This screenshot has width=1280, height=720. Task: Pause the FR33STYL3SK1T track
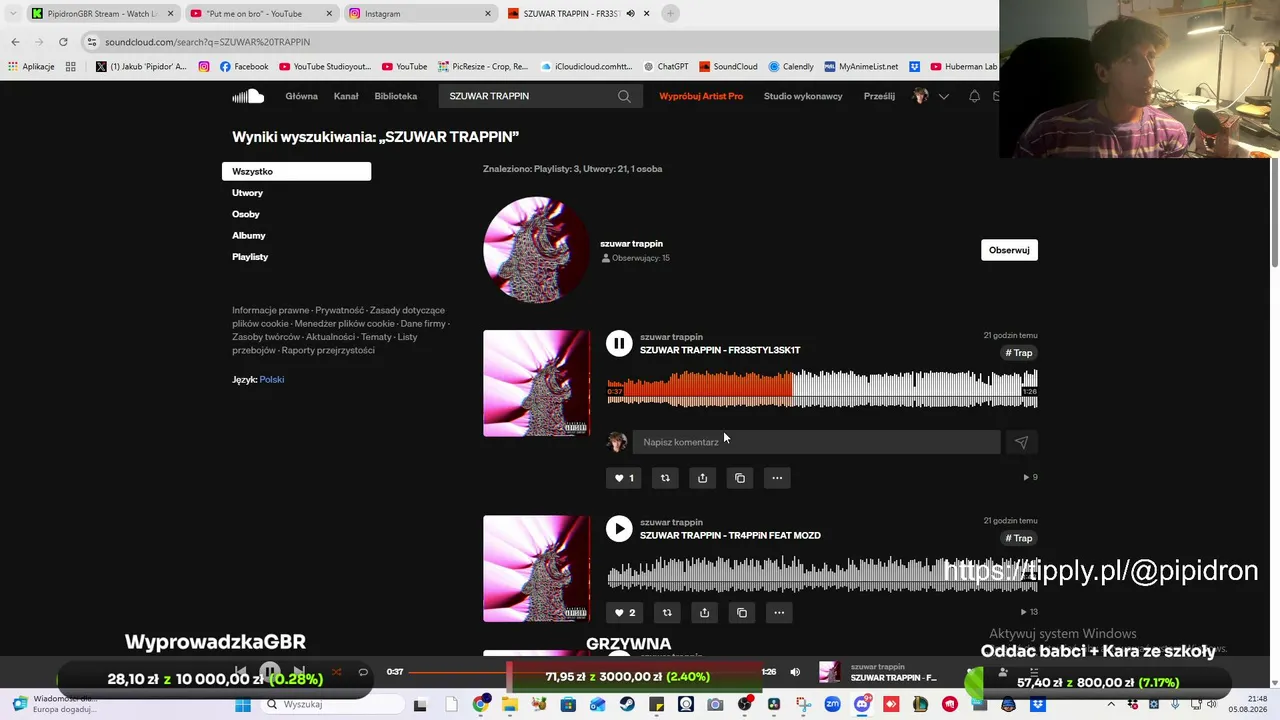click(619, 344)
